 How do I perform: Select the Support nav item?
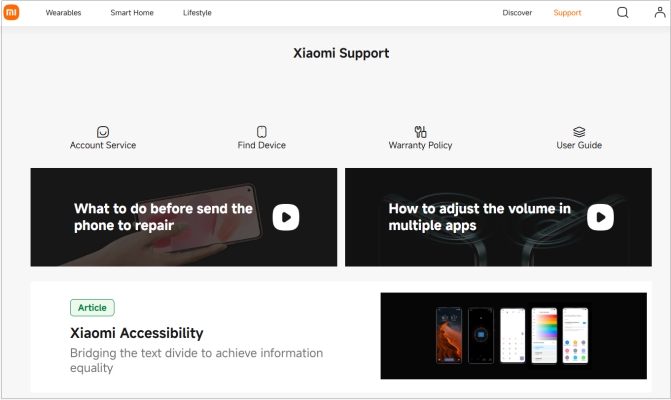pyautogui.click(x=567, y=13)
